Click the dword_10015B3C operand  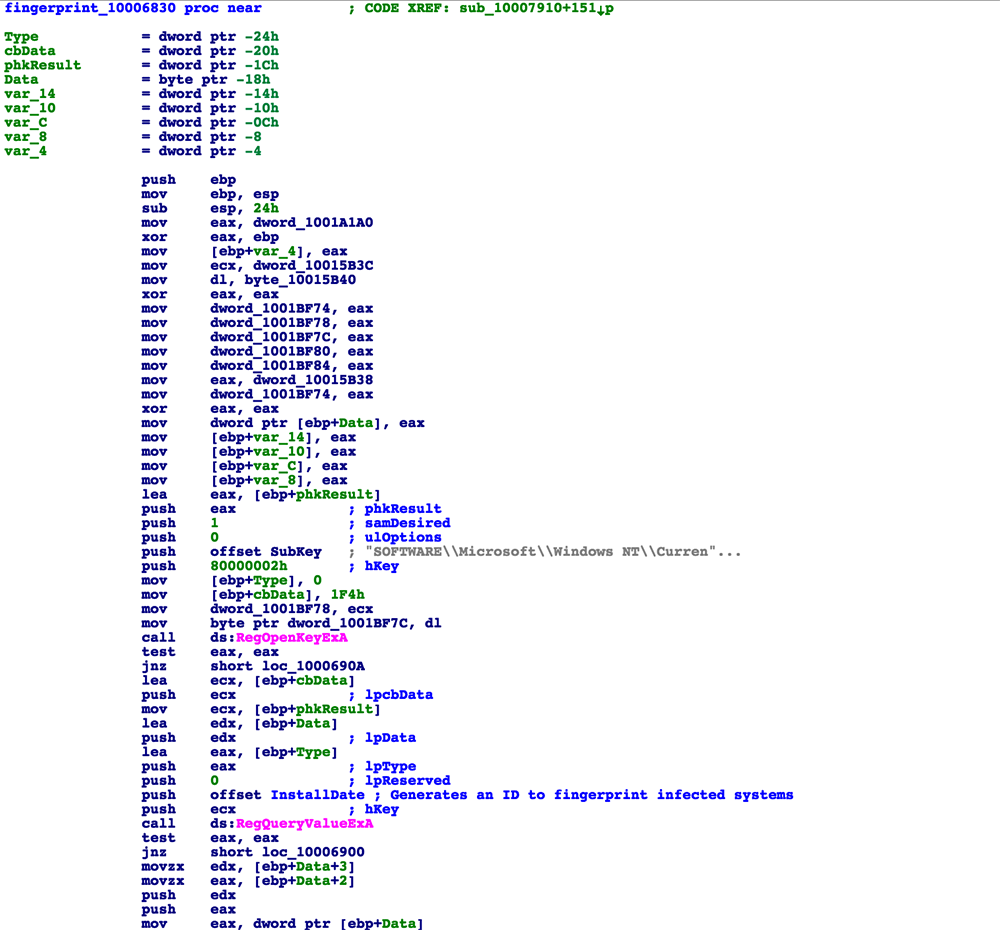tap(313, 265)
